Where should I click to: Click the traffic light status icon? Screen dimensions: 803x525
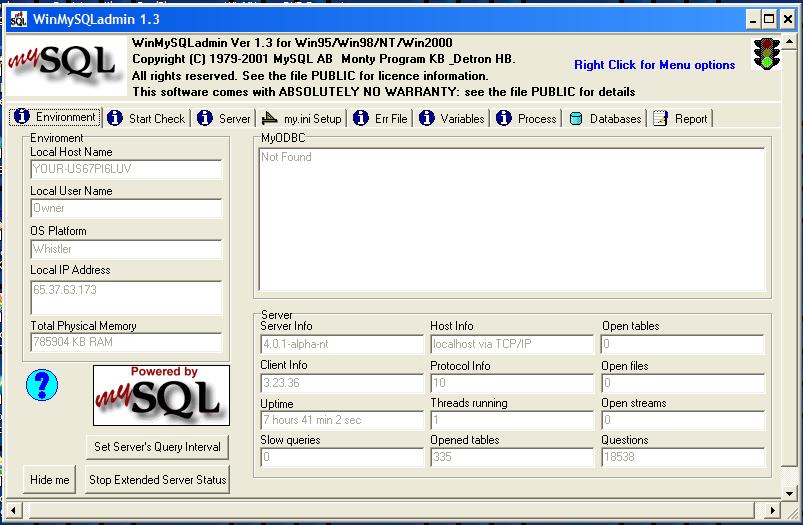point(767,54)
